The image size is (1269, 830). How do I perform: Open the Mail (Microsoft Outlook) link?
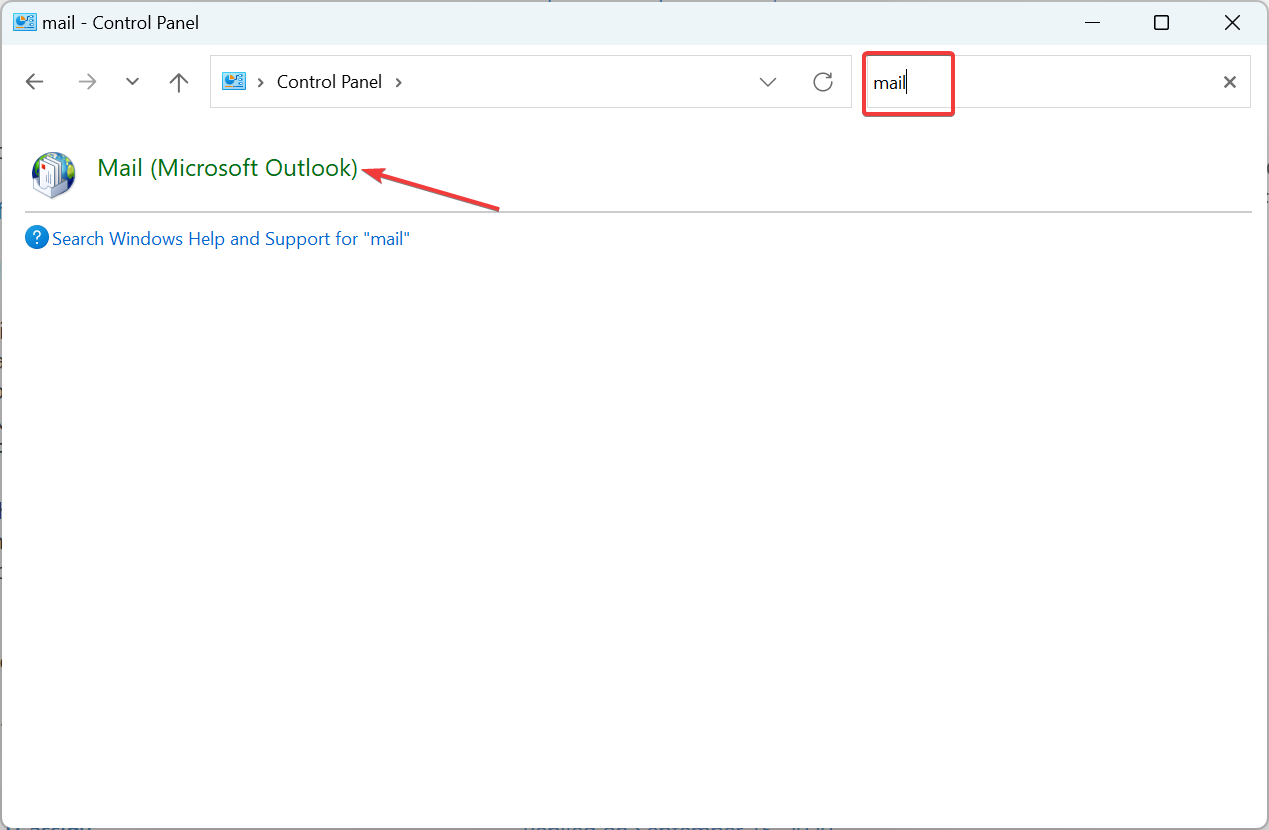(x=227, y=168)
